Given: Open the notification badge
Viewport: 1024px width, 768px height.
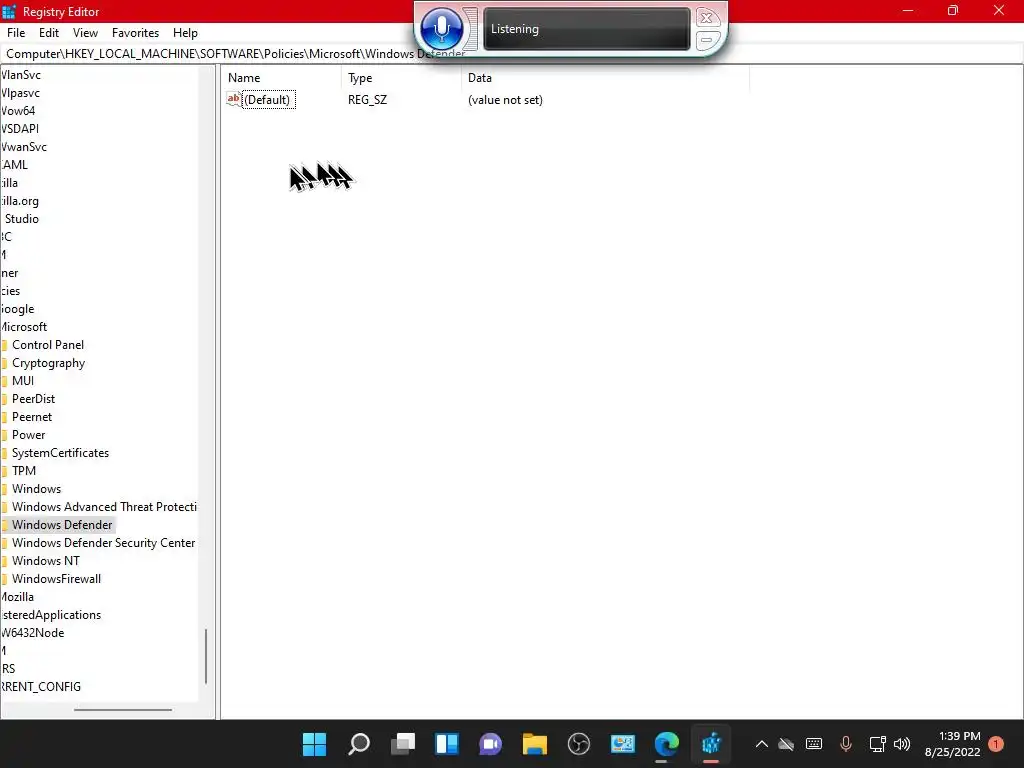Looking at the screenshot, I should pos(996,744).
